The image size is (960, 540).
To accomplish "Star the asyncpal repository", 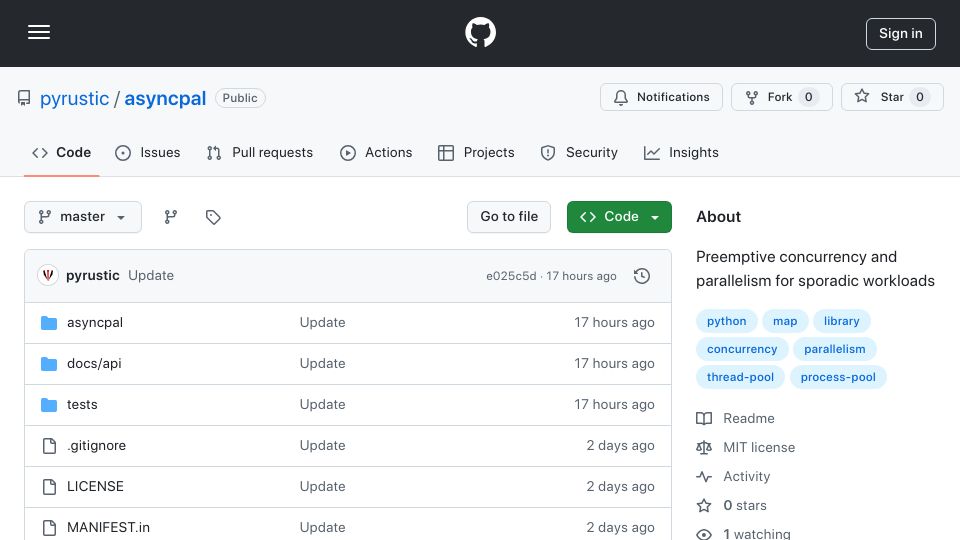I will 892,97.
